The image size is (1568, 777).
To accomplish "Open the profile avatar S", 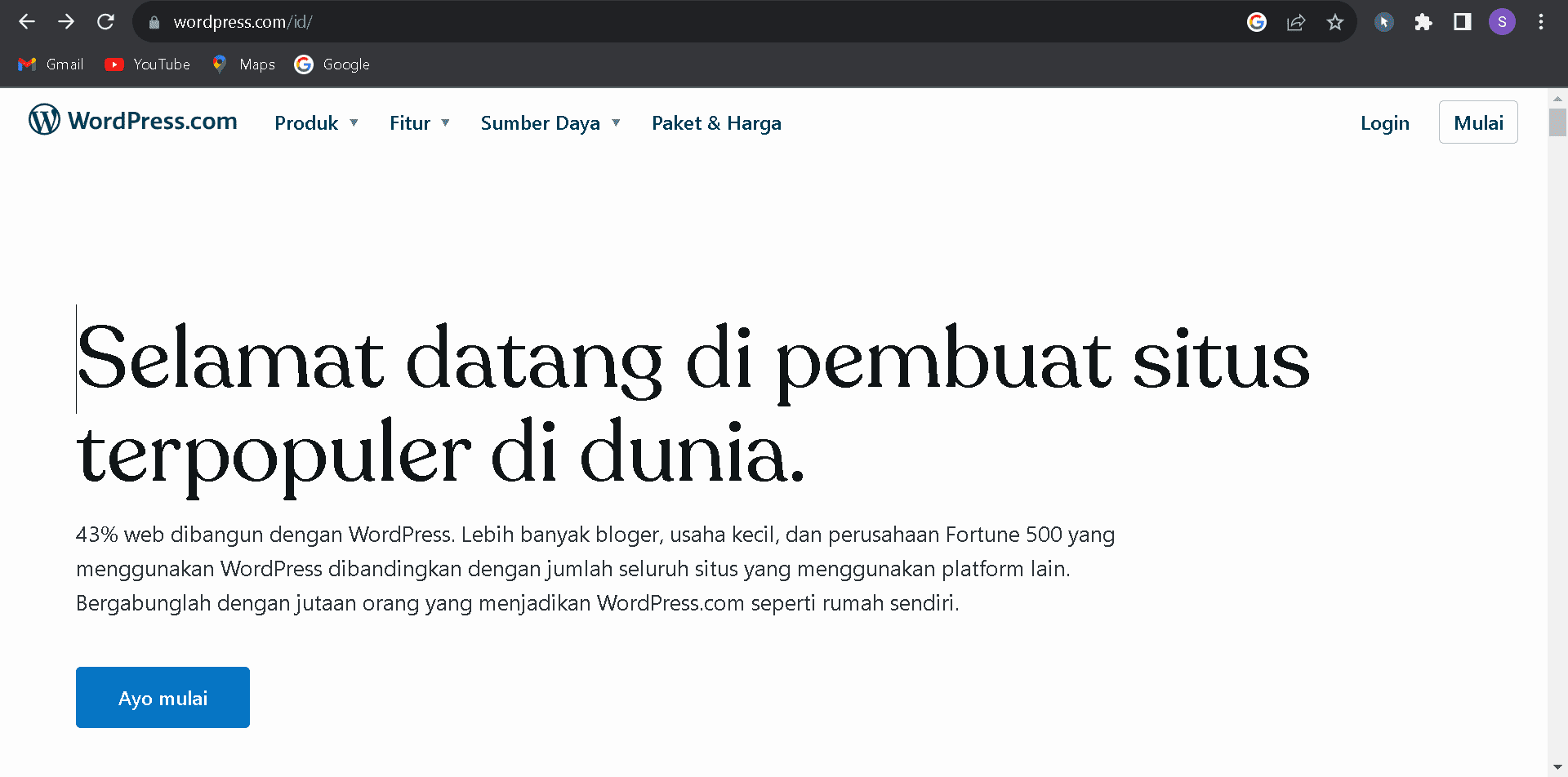I will 1502,22.
